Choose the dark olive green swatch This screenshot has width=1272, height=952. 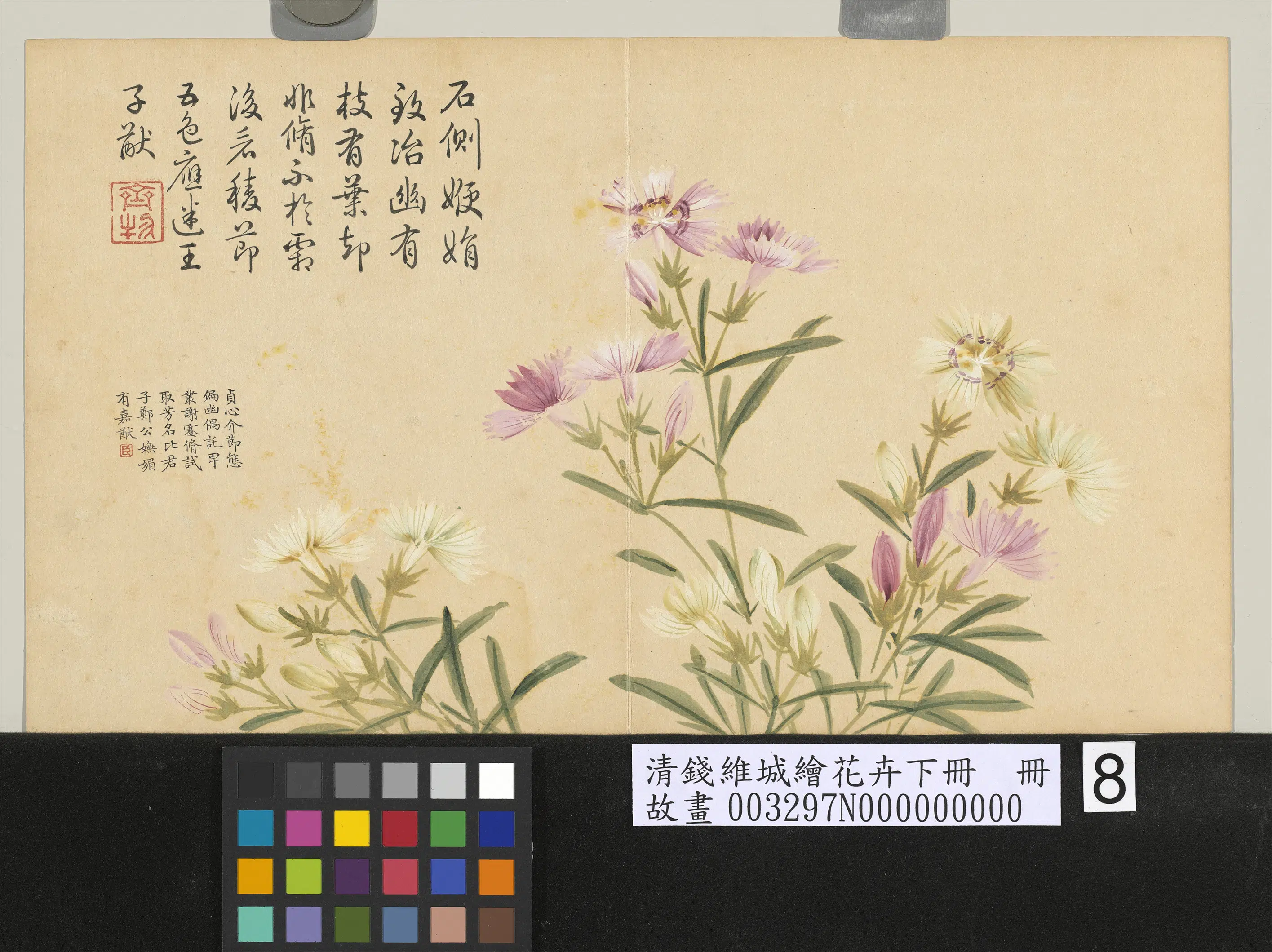click(x=352, y=925)
